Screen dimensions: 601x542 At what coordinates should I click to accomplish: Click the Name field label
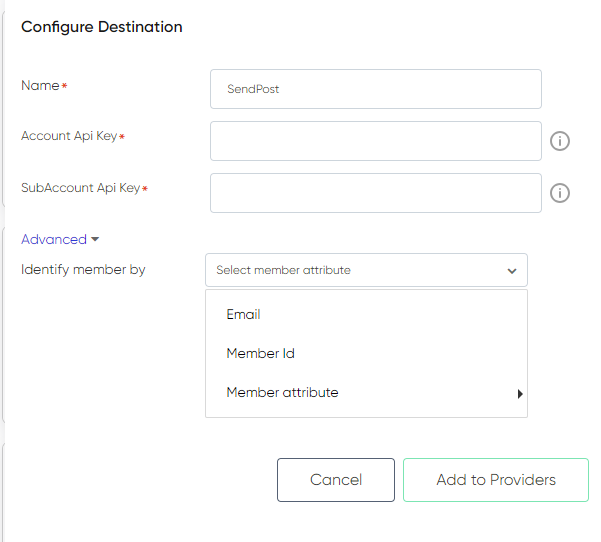coord(40,85)
